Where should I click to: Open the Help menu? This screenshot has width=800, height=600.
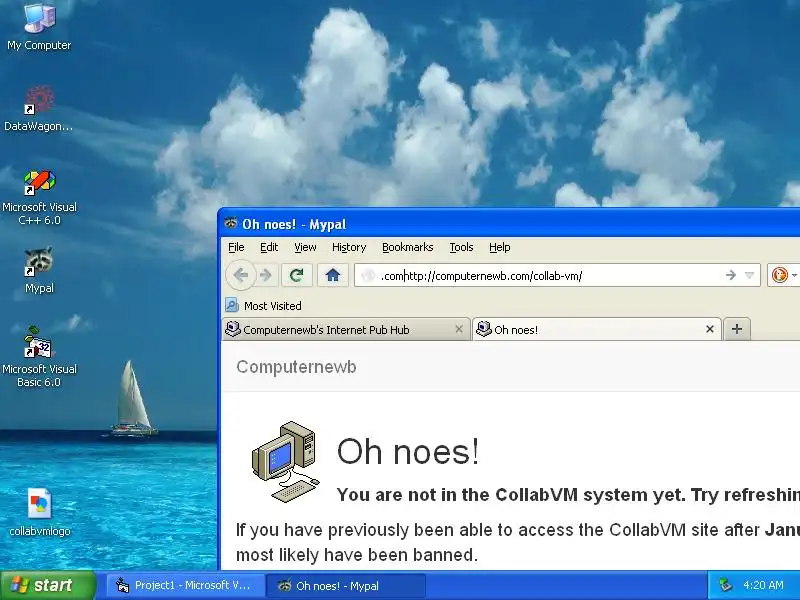tap(499, 247)
